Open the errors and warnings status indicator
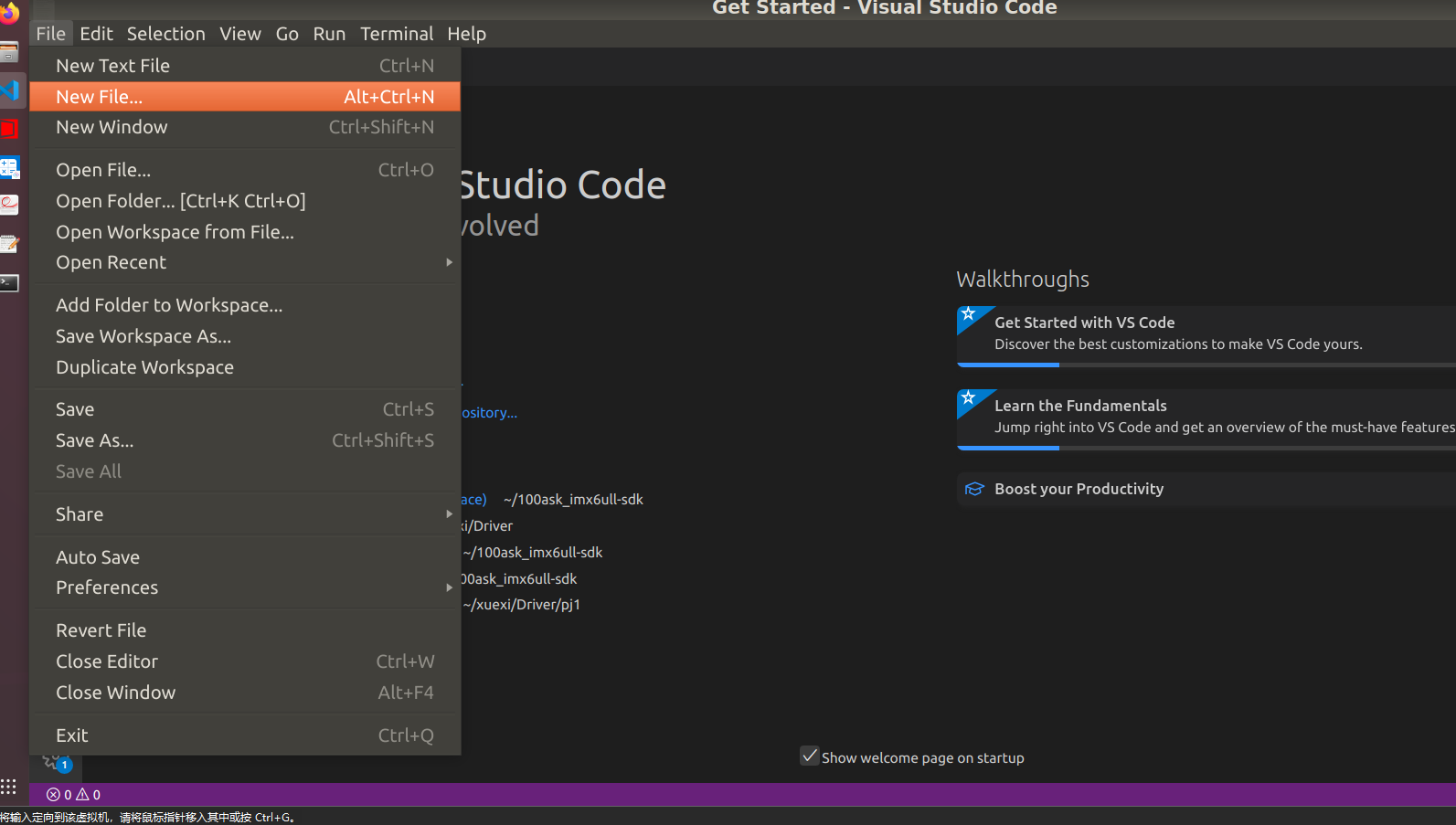Viewport: 1456px width, 825px height. (x=73, y=795)
